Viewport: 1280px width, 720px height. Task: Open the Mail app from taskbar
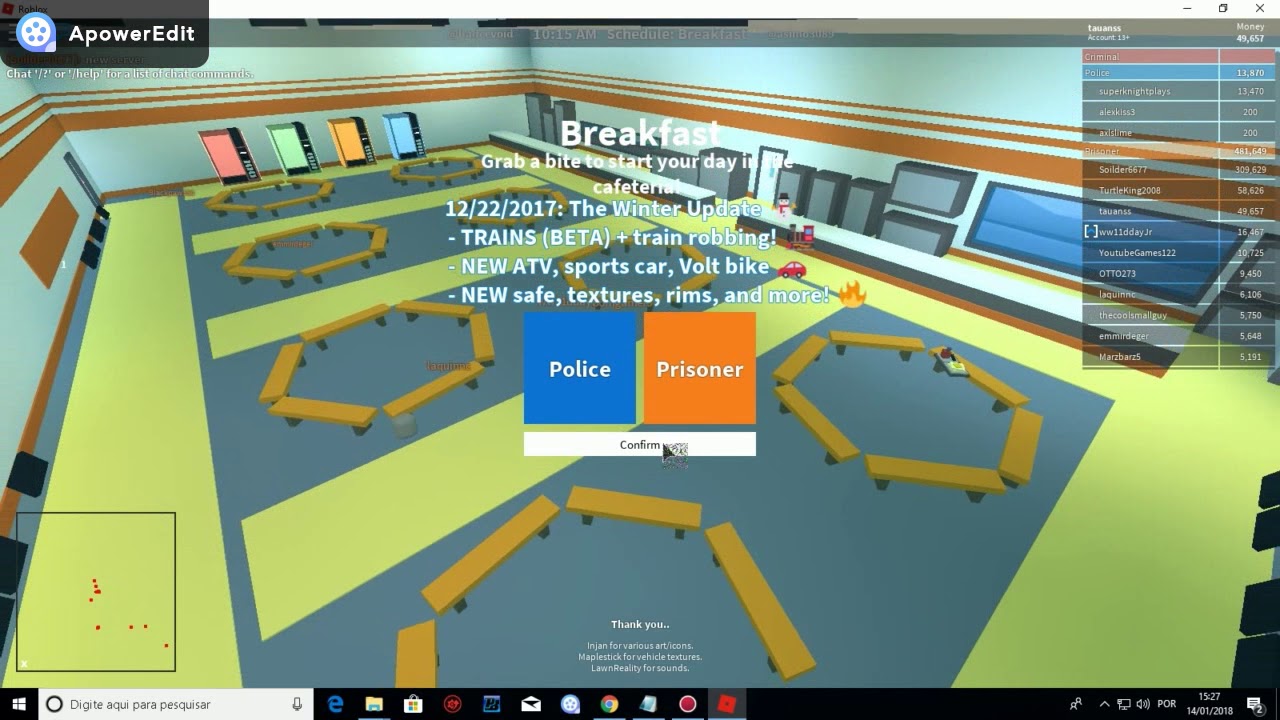coord(531,704)
